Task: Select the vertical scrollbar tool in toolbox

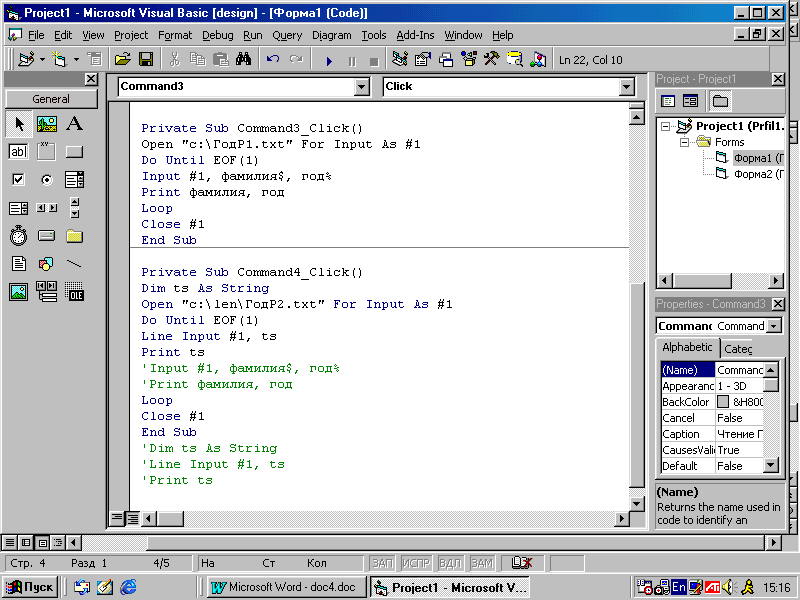Action: 74,208
